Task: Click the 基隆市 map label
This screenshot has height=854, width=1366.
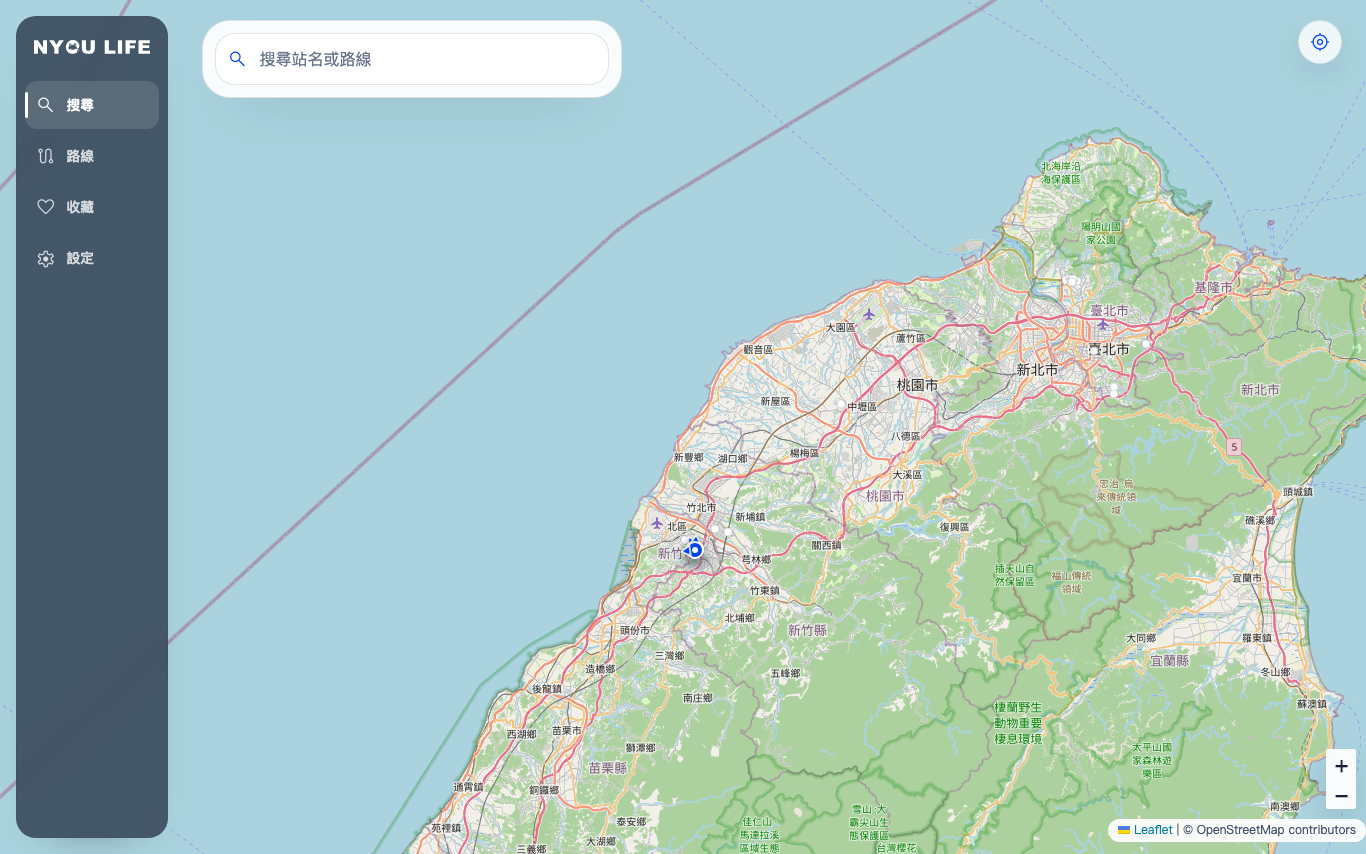Action: click(1213, 288)
